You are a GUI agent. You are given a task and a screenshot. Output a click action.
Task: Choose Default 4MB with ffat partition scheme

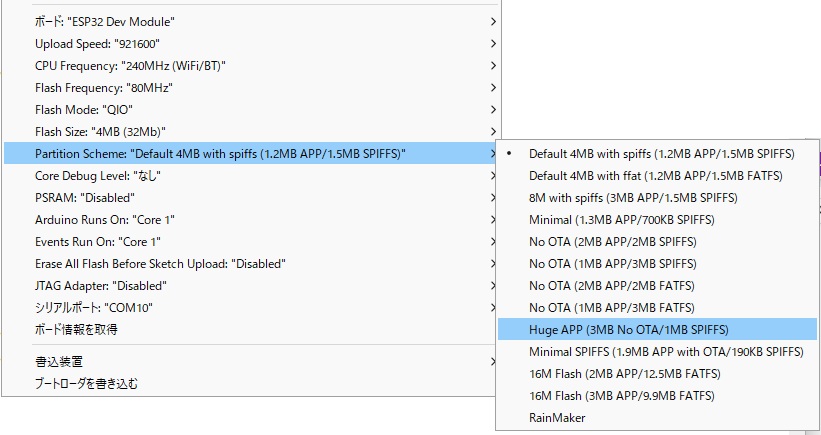[657, 175]
